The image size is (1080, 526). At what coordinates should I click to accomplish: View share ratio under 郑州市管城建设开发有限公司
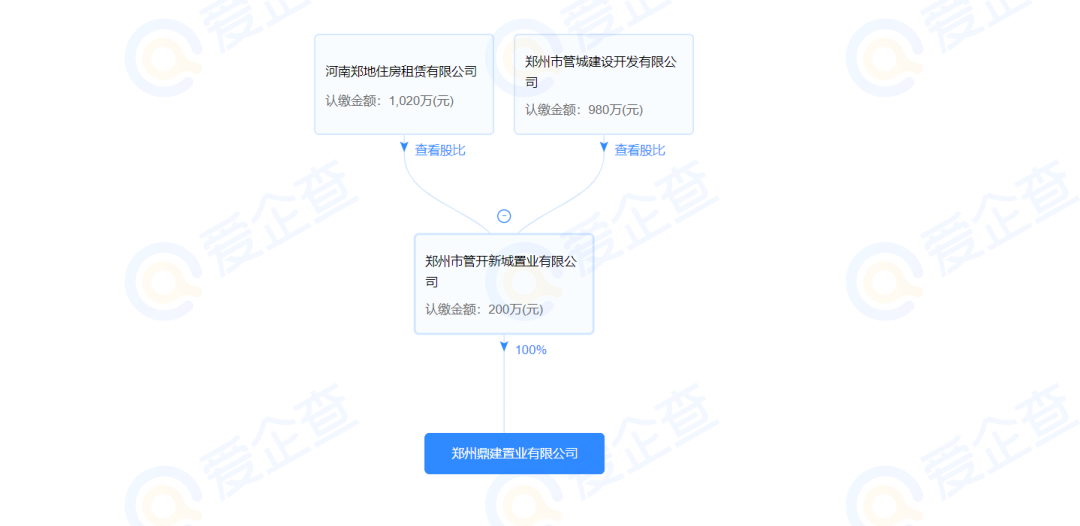[x=640, y=150]
